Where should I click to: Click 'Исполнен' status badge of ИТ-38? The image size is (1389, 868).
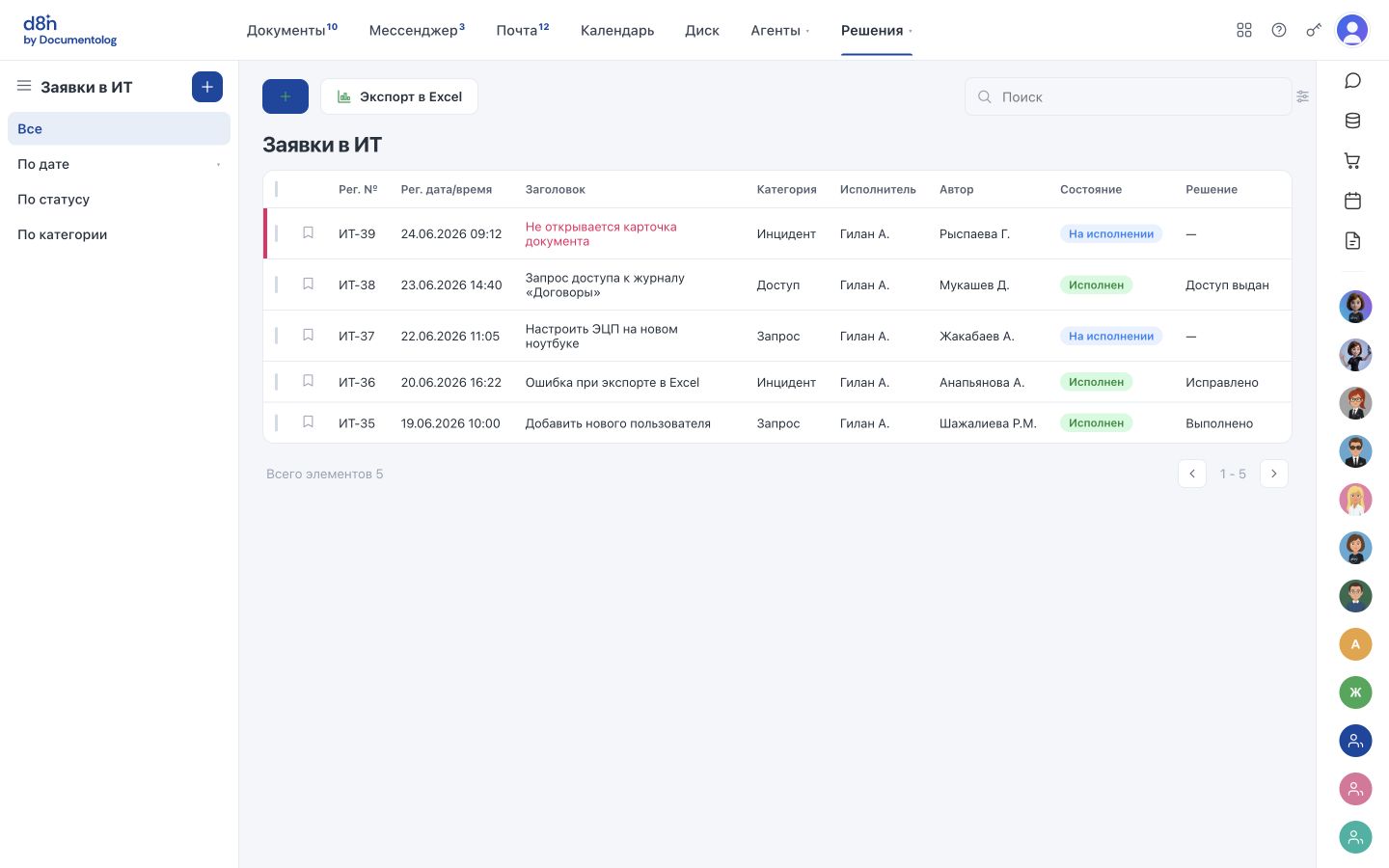click(1097, 285)
